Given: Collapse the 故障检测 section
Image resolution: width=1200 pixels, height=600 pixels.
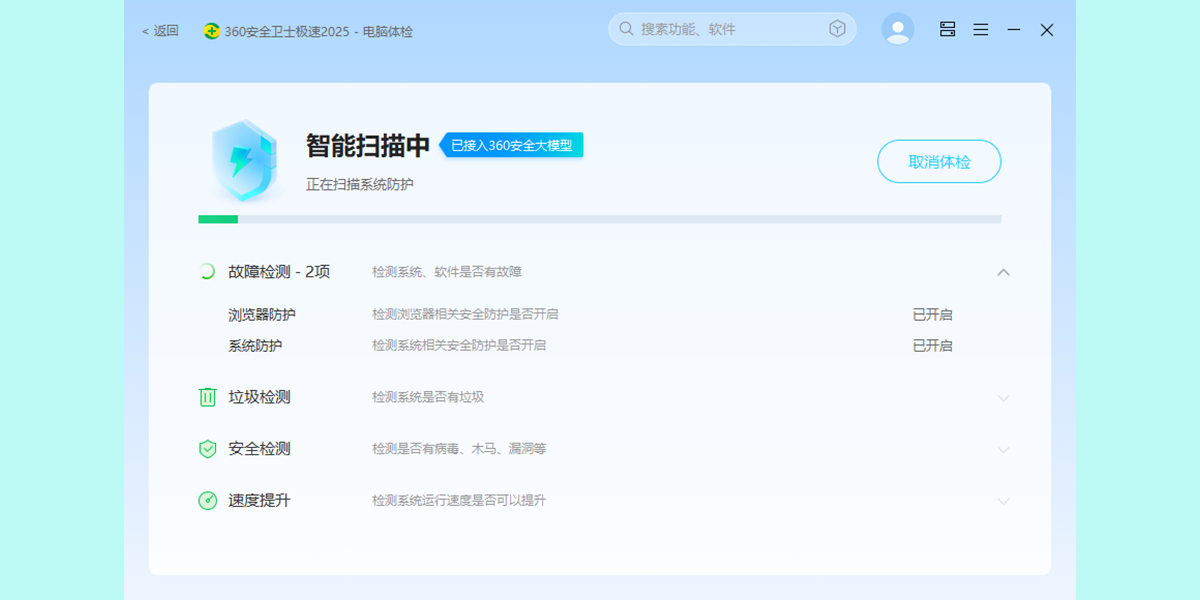Looking at the screenshot, I should coord(1004,272).
